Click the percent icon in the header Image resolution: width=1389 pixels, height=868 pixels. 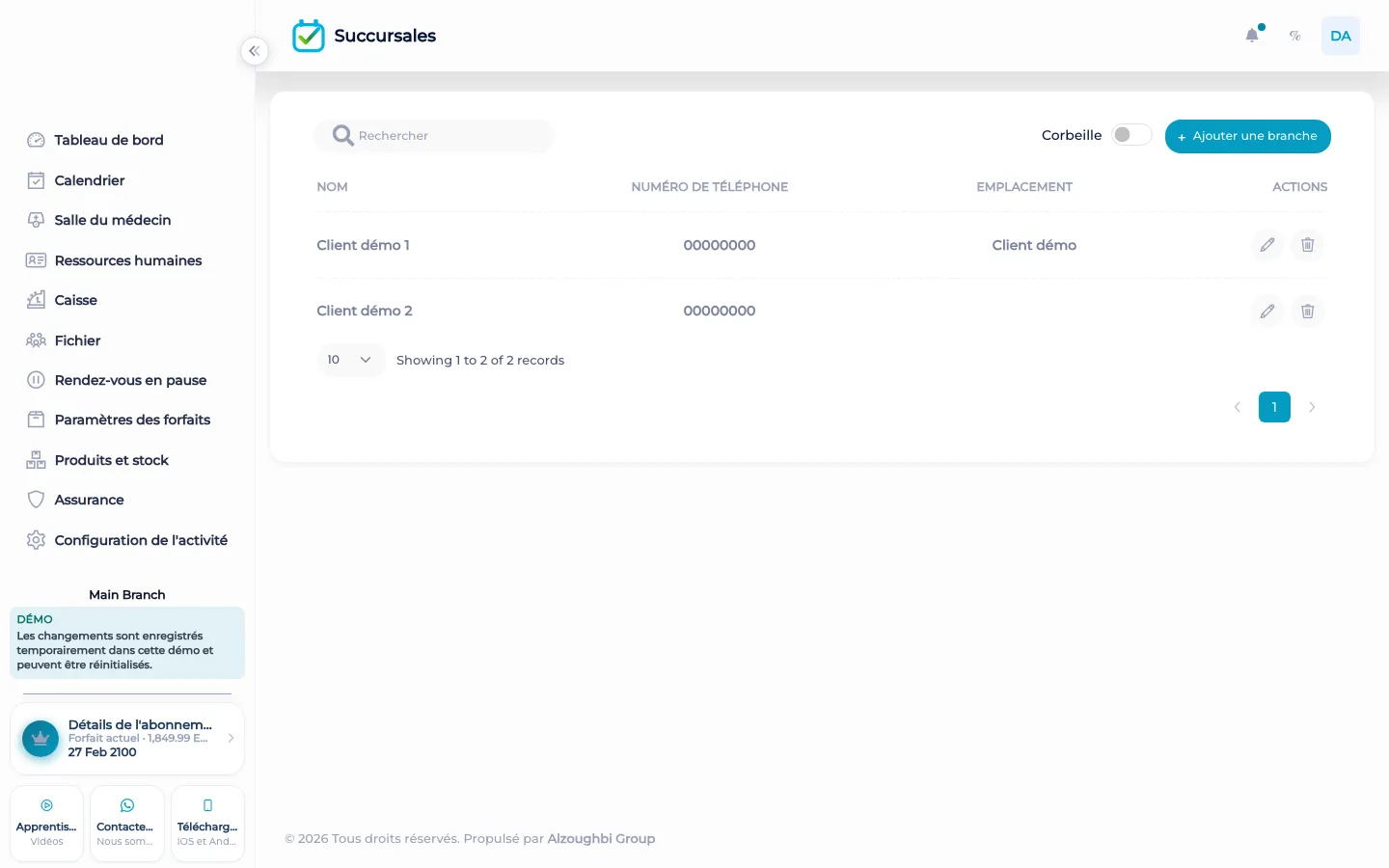click(1295, 36)
